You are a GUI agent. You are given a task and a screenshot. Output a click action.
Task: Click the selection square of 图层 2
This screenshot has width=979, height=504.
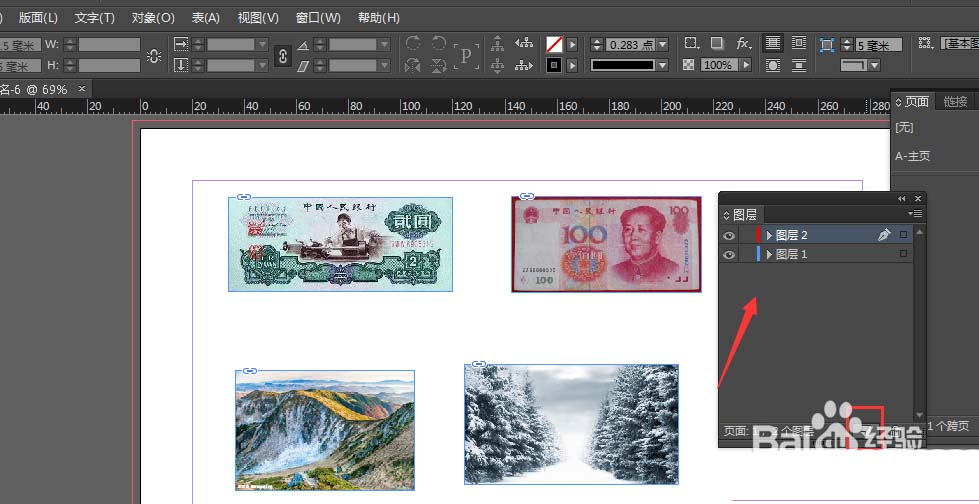[x=903, y=235]
